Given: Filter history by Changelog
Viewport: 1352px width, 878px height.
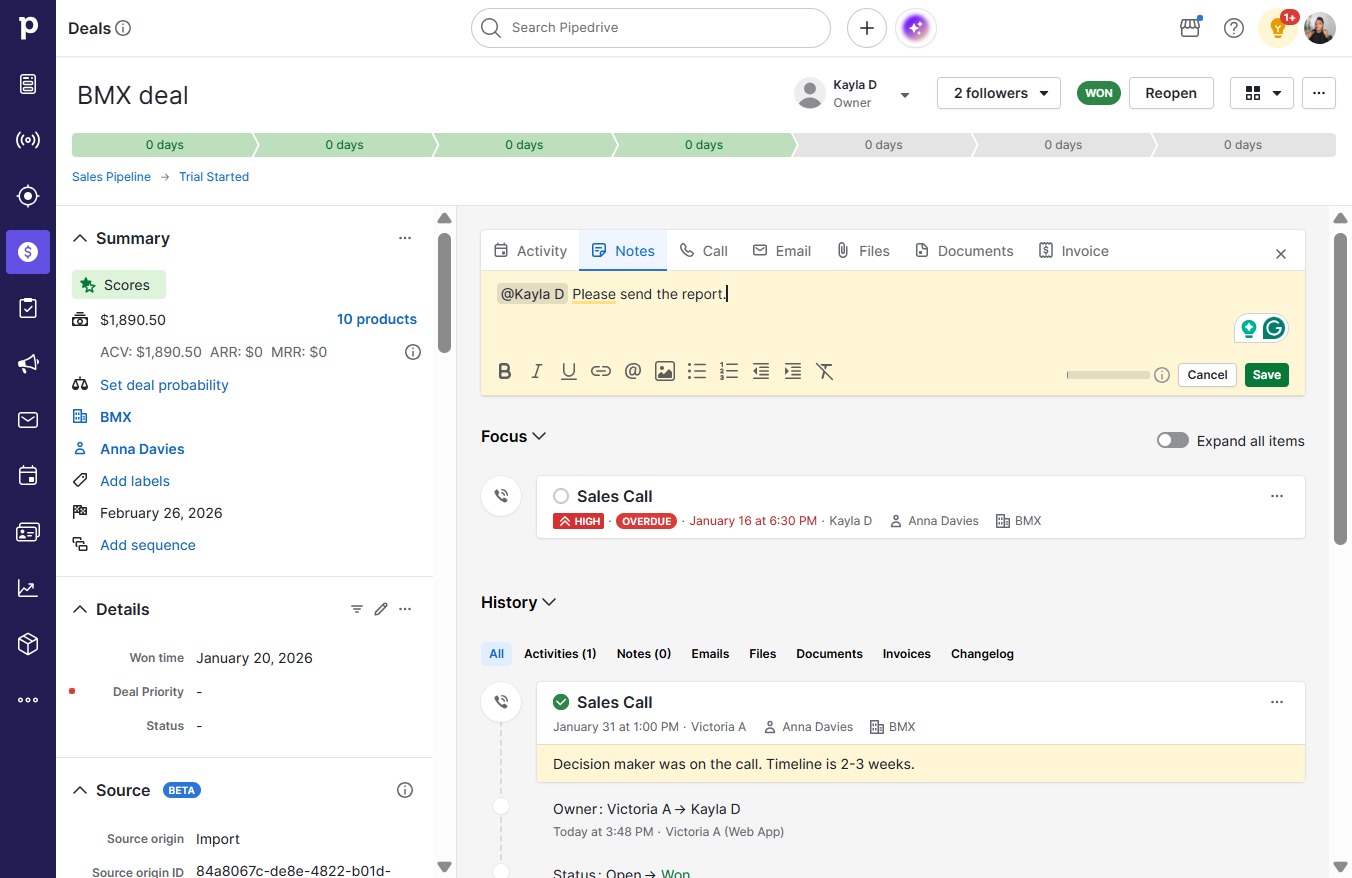Looking at the screenshot, I should pos(982,654).
